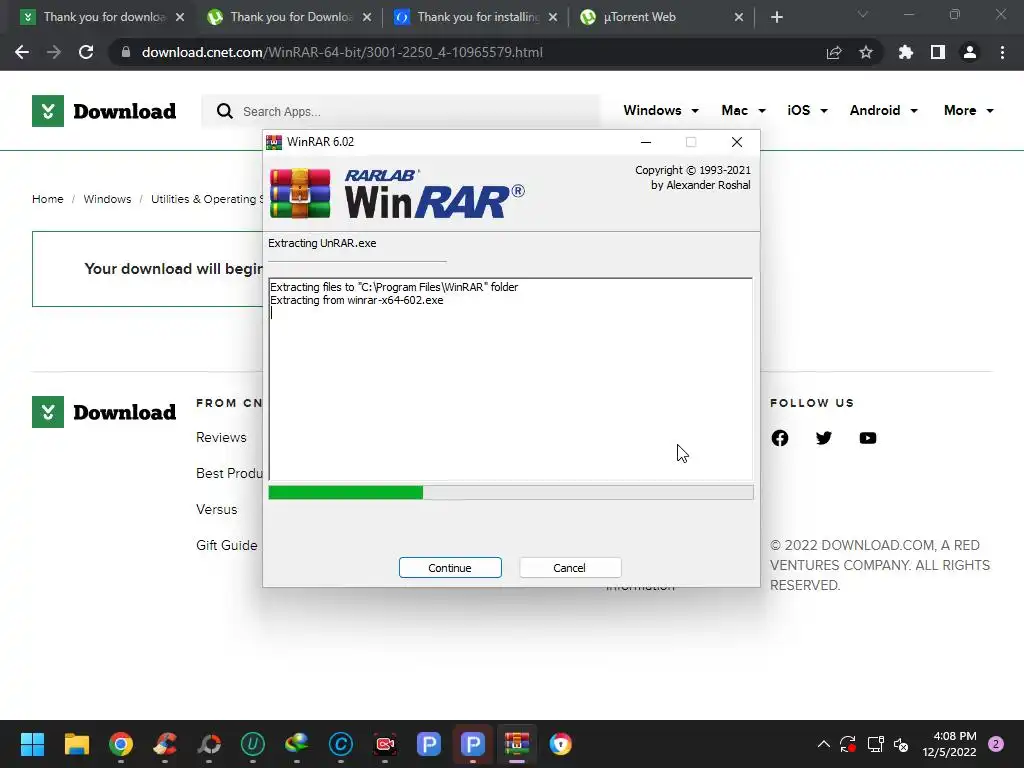Image resolution: width=1024 pixels, height=768 pixels.
Task: Share this page using the share icon
Action: (x=834, y=52)
